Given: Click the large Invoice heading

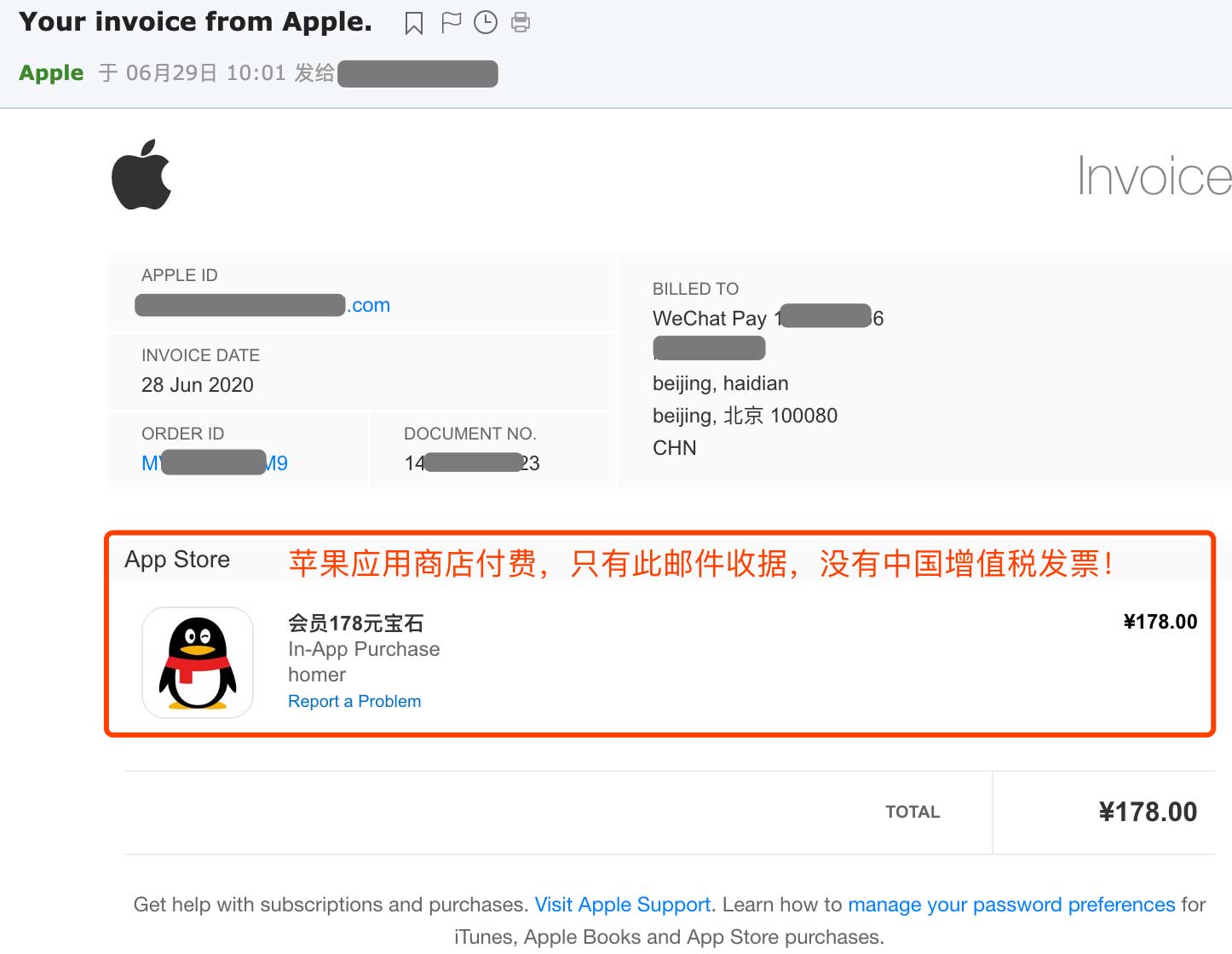Looking at the screenshot, I should (x=1154, y=176).
